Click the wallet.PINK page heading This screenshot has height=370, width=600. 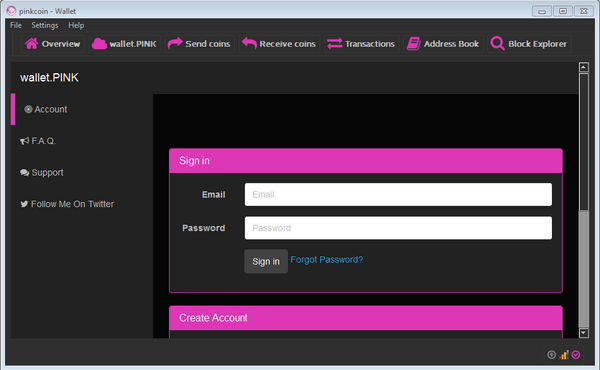pyautogui.click(x=49, y=78)
